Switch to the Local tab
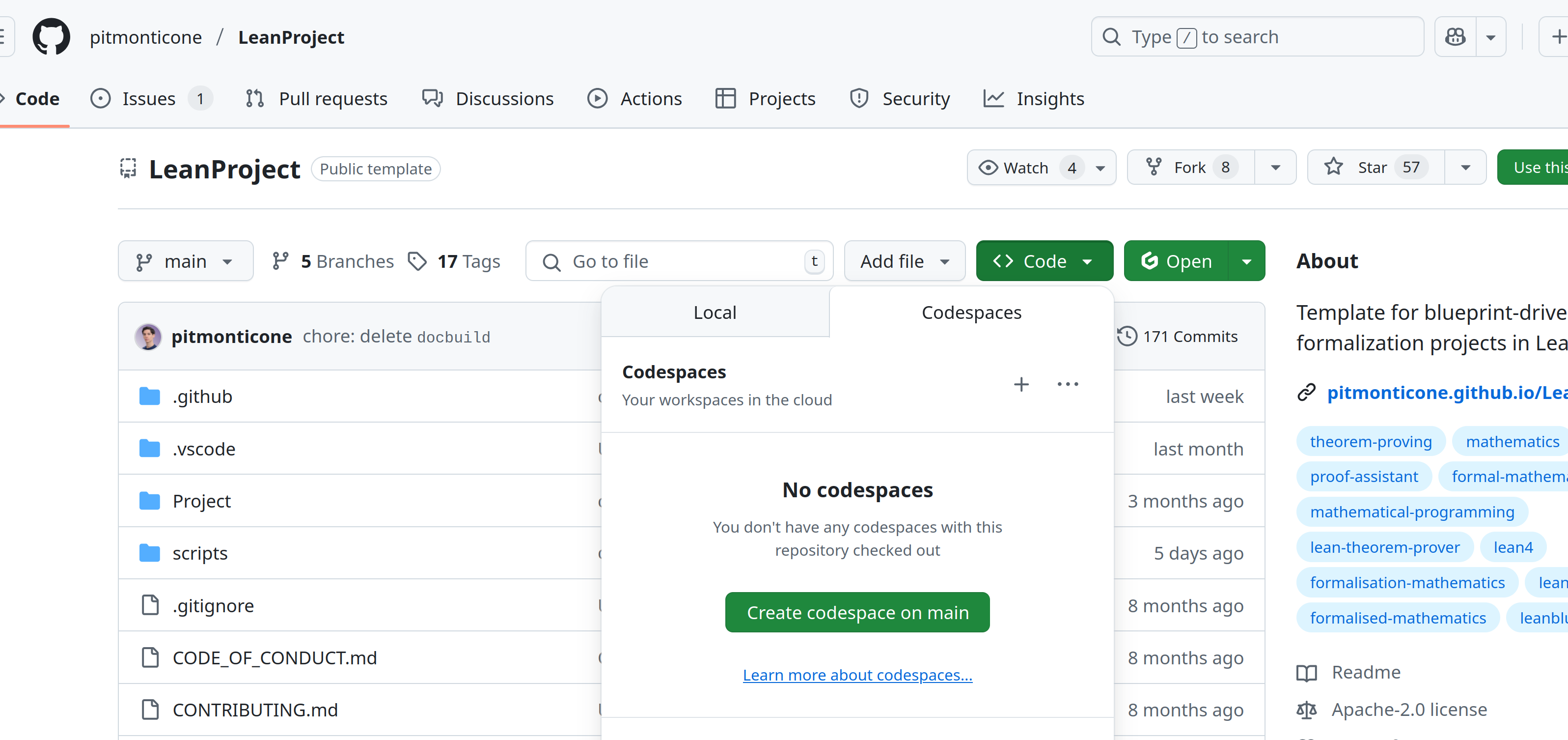The width and height of the screenshot is (1568, 740). pos(715,313)
